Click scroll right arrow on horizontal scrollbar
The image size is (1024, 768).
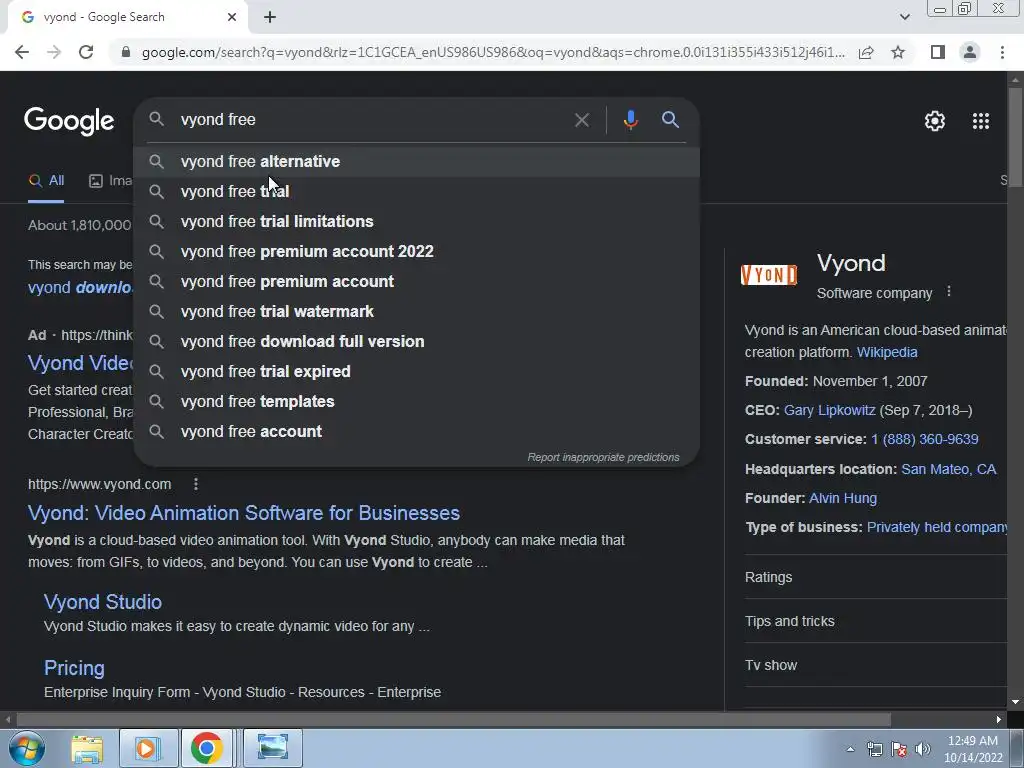999,720
